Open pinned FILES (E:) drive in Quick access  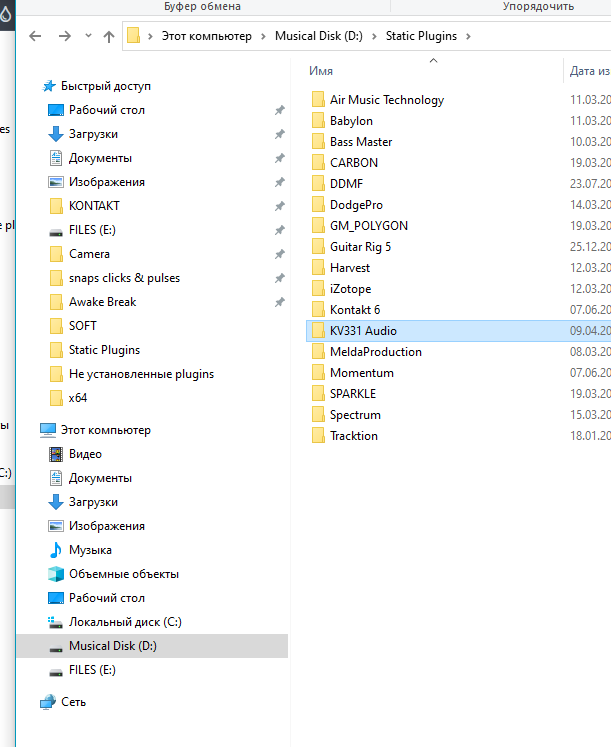click(x=92, y=230)
